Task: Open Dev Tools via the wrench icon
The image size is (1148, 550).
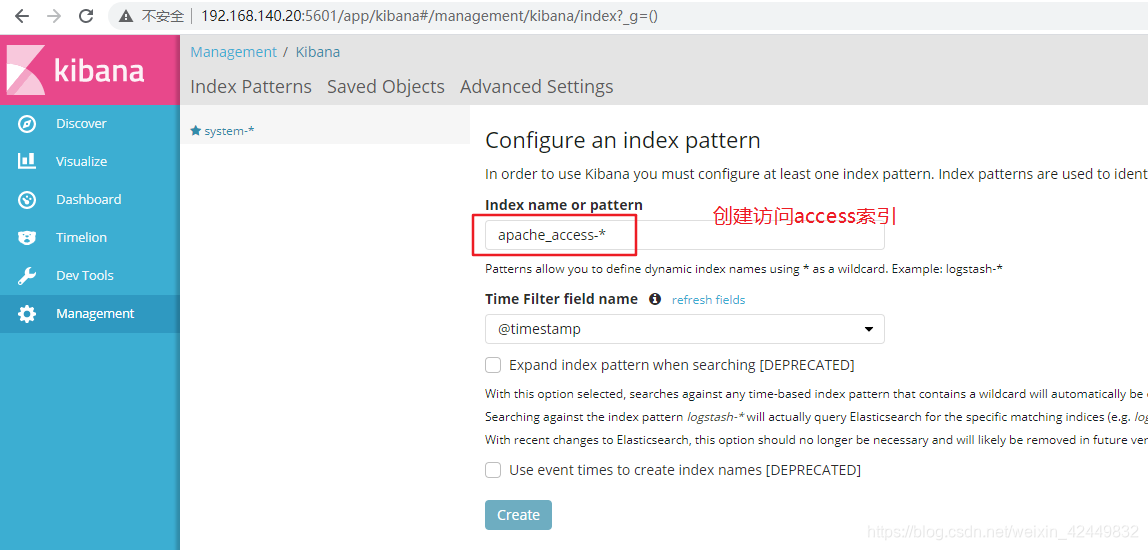Action: pos(26,275)
